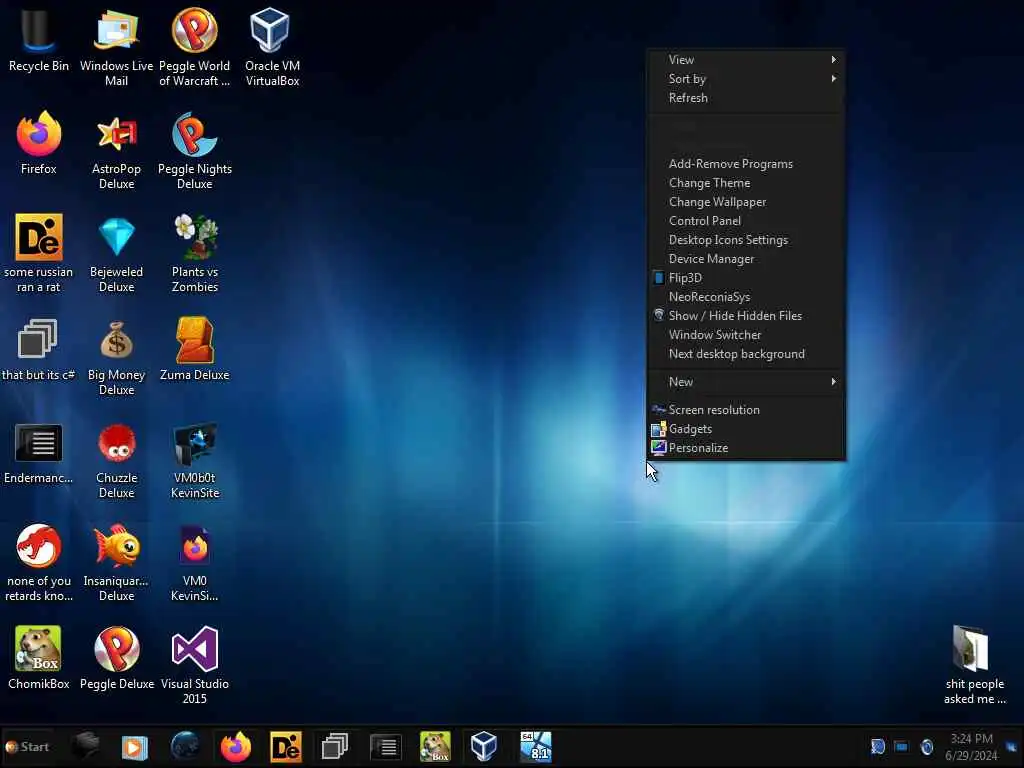This screenshot has width=1024, height=768.
Task: Click the De app taskbar icon
Action: pos(286,747)
